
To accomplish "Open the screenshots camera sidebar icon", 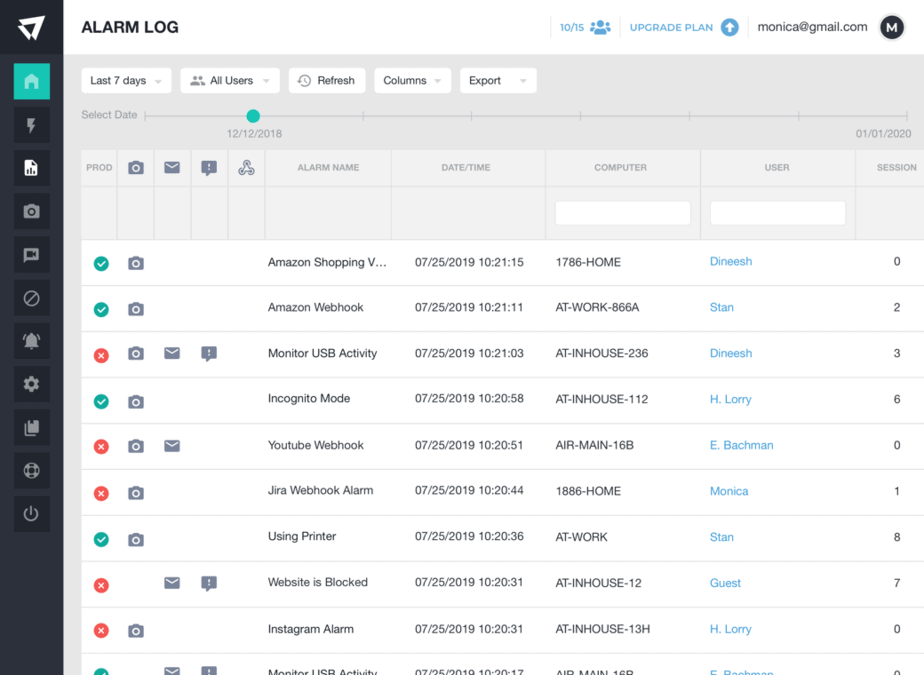I will click(31, 211).
